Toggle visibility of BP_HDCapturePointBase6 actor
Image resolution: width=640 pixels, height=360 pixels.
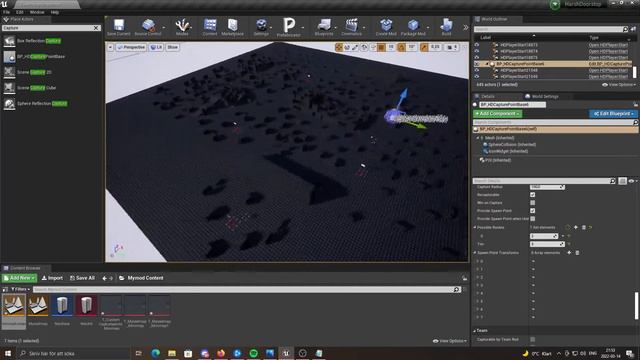click(477, 64)
